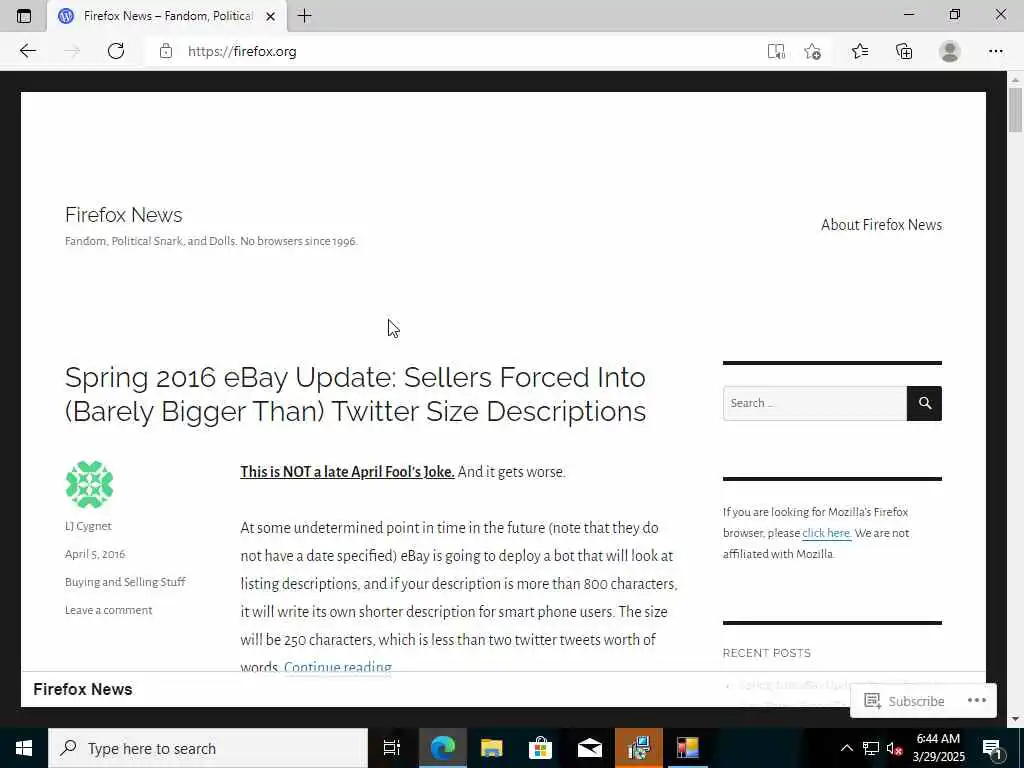Image resolution: width=1024 pixels, height=768 pixels.
Task: Click the user profile avatar icon
Action: [950, 52]
